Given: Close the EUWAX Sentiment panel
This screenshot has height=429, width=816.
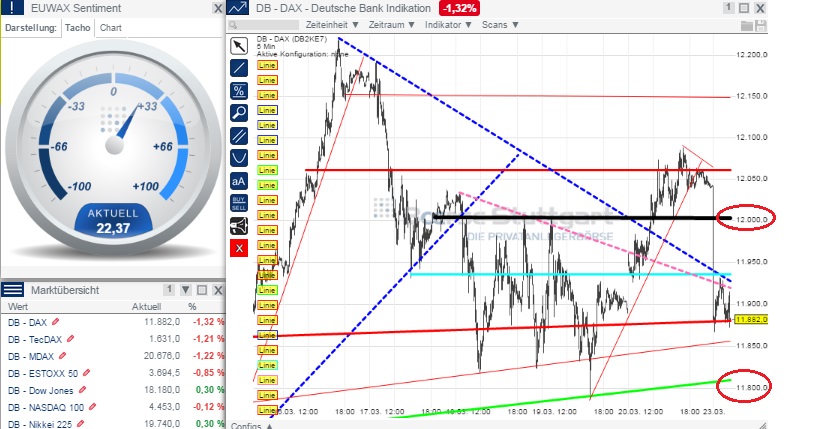Looking at the screenshot, I should (x=219, y=8).
